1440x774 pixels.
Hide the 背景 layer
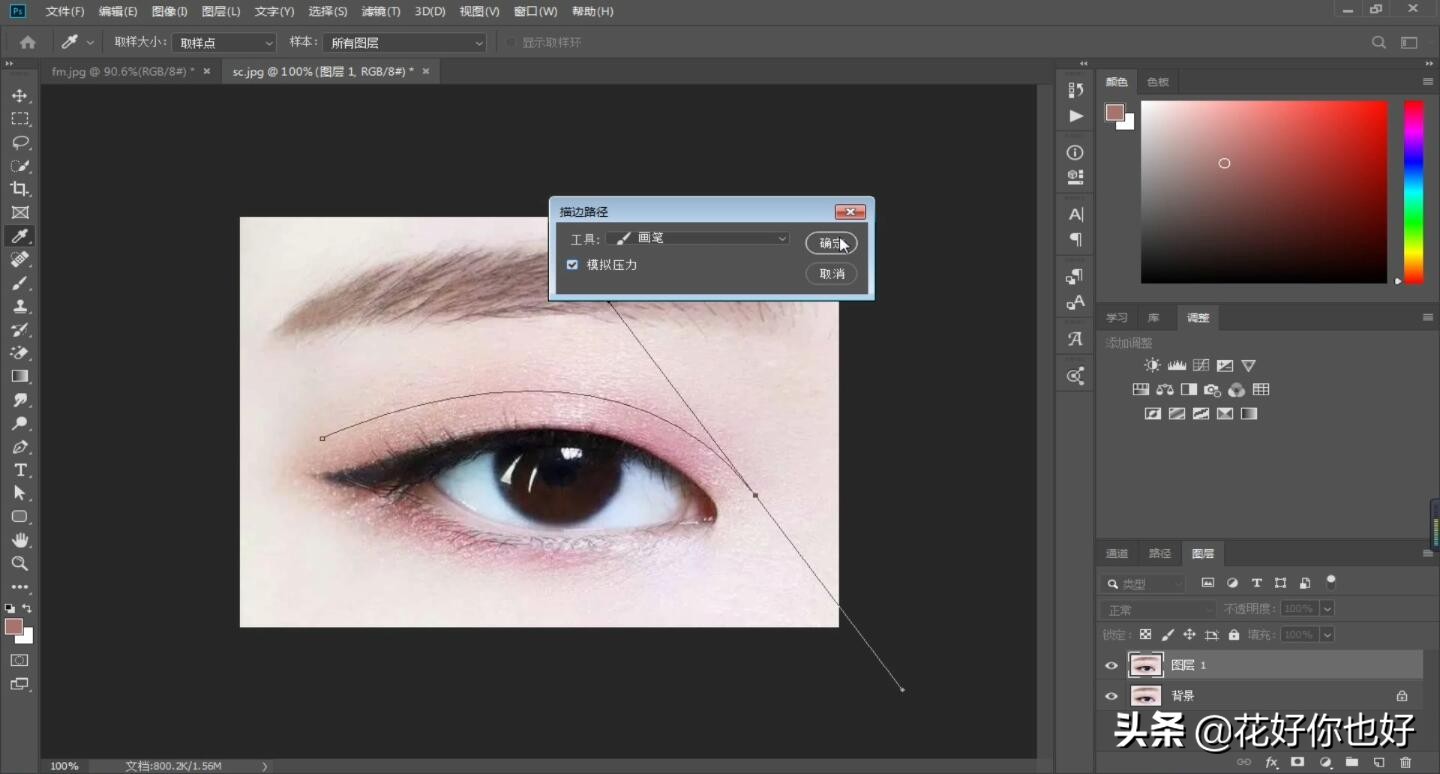[1111, 696]
